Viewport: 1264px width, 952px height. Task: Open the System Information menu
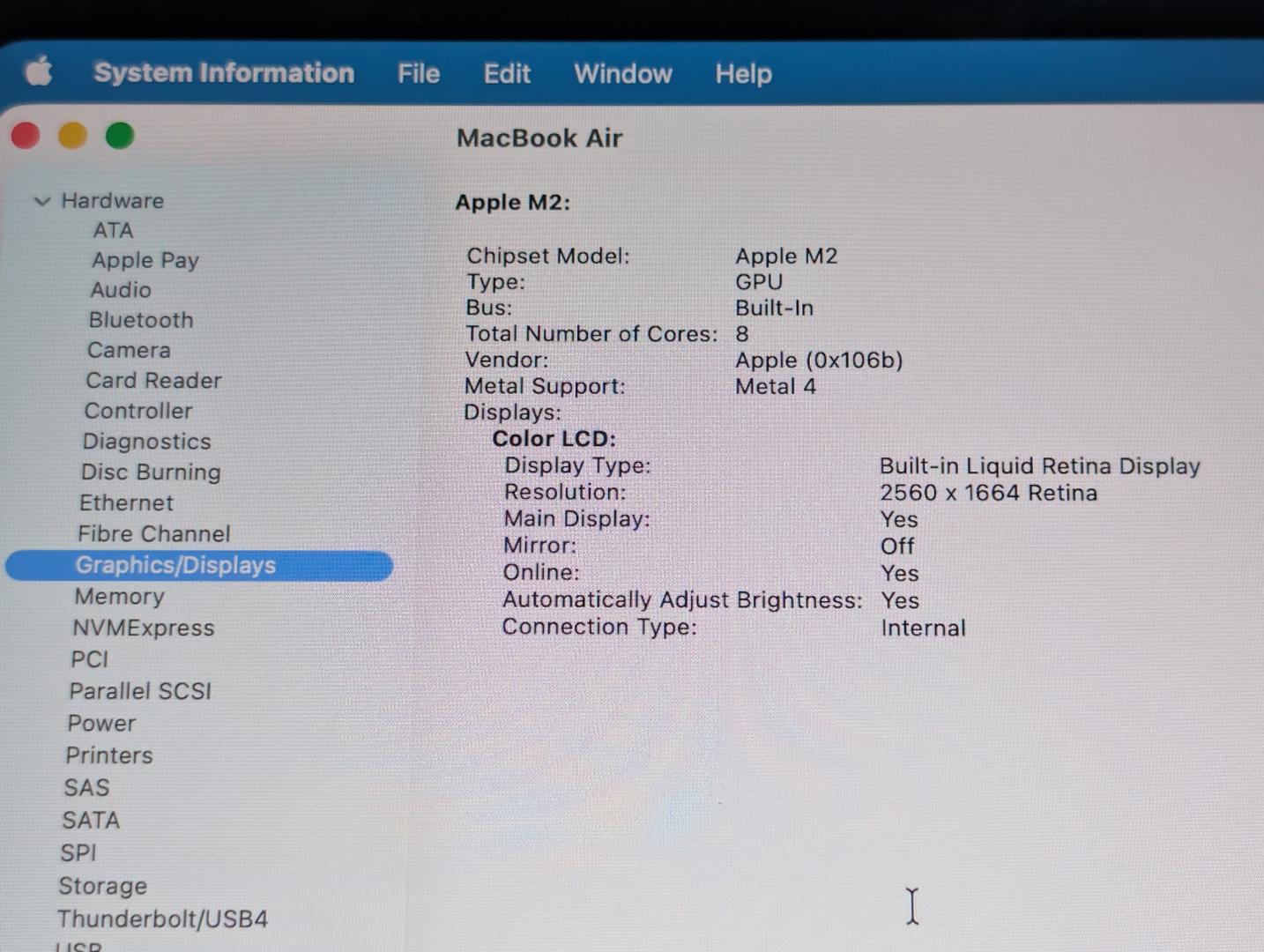point(224,72)
